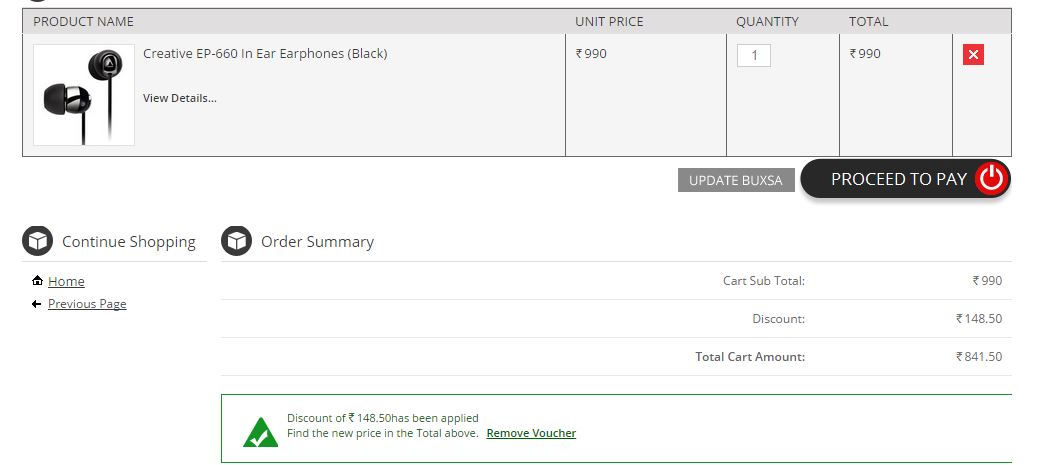Screen dimensions: 1044x465
Task: Open the Creative EP-660 In Ear Earphones link
Action: [265, 53]
